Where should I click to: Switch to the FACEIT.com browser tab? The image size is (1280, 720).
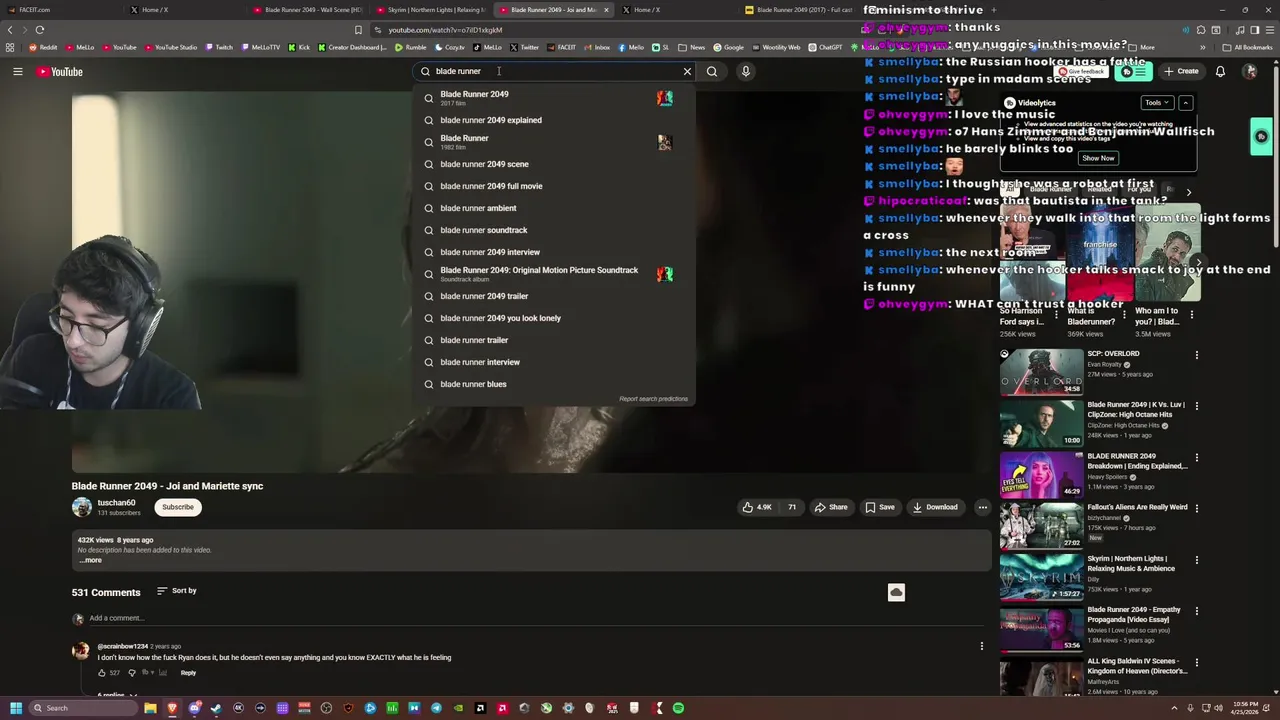click(x=60, y=10)
